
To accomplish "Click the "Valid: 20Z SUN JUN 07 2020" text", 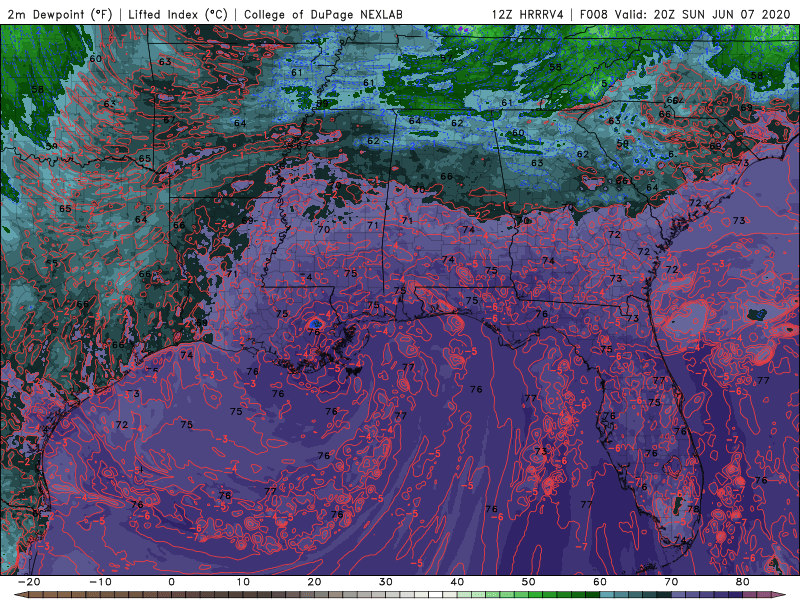I will pos(703,14).
